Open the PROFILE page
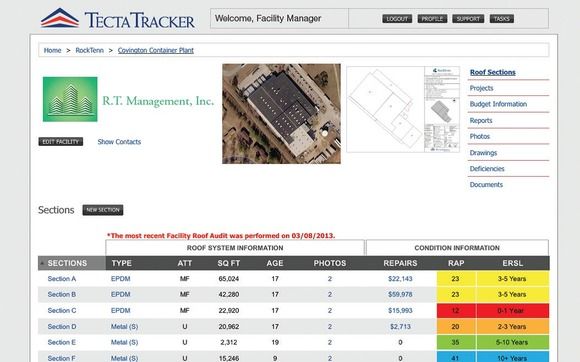 tap(432, 19)
